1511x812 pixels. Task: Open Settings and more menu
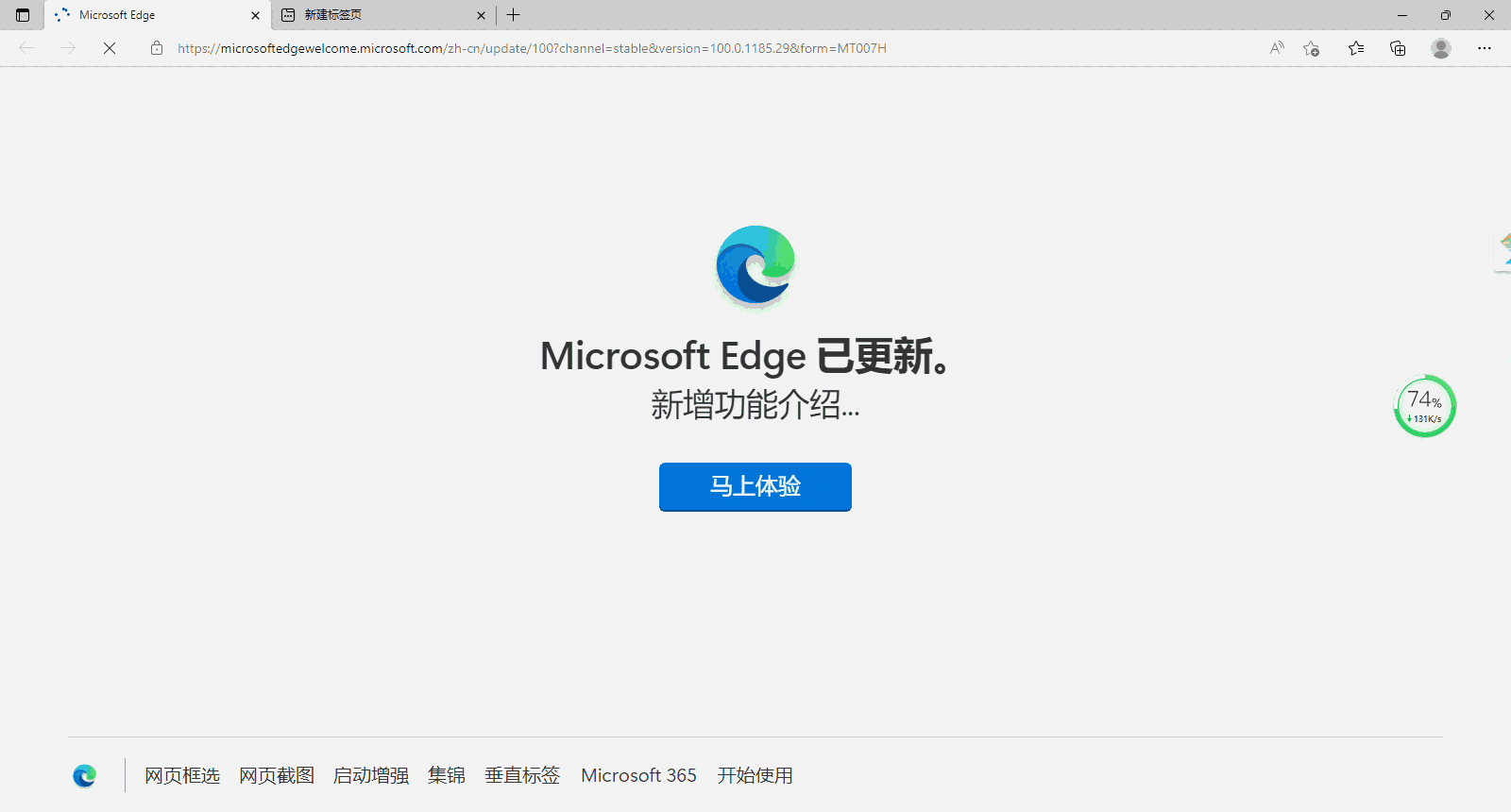[1485, 48]
